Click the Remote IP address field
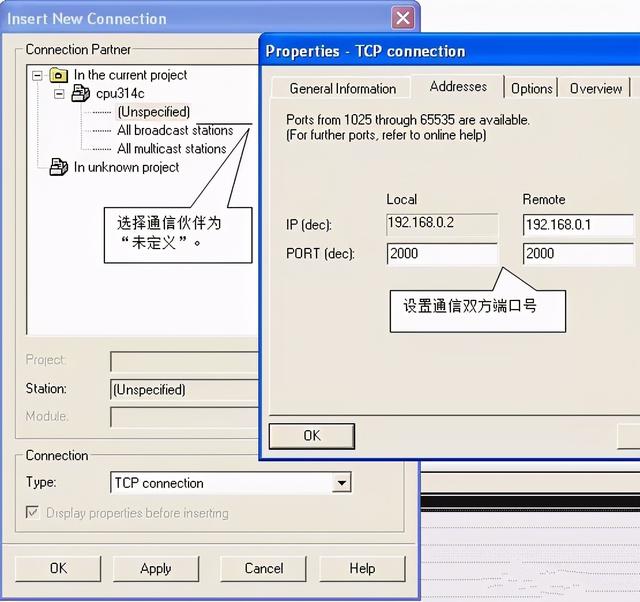 point(578,225)
